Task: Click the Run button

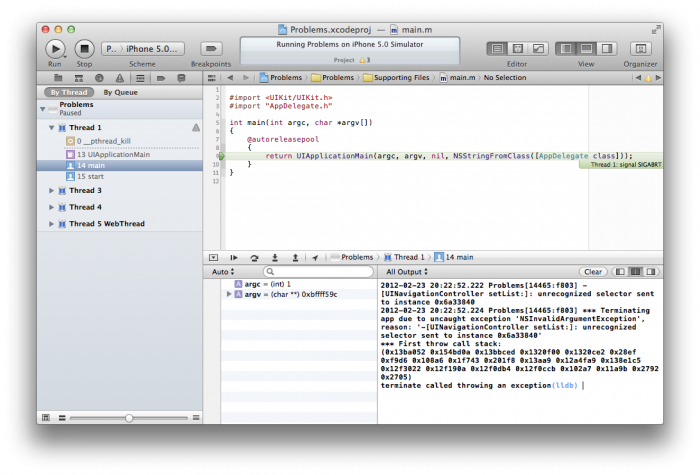Action: pos(55,48)
